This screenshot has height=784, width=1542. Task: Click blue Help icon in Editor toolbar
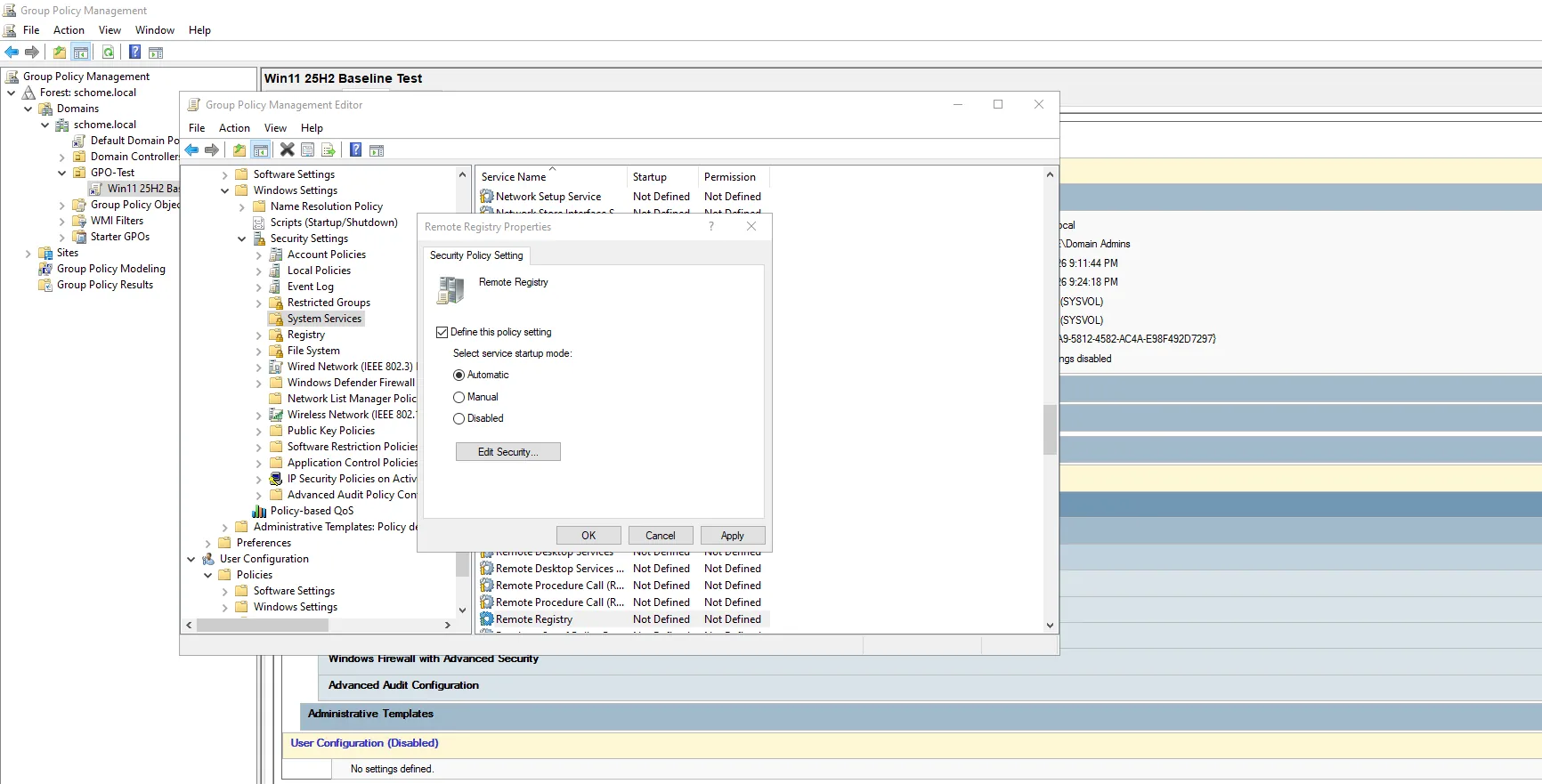click(355, 150)
